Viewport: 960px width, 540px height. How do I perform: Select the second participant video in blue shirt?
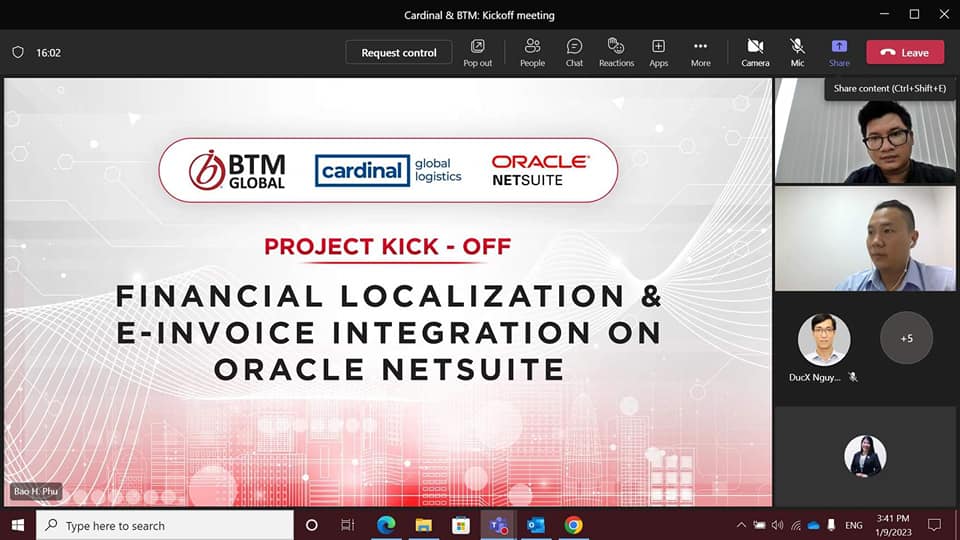865,239
